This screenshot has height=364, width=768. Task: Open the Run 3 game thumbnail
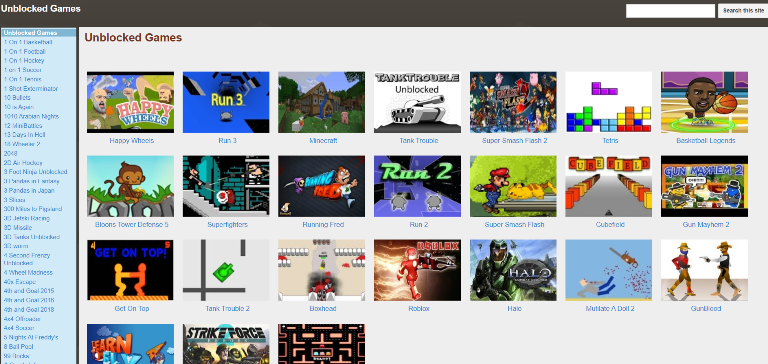[x=226, y=102]
